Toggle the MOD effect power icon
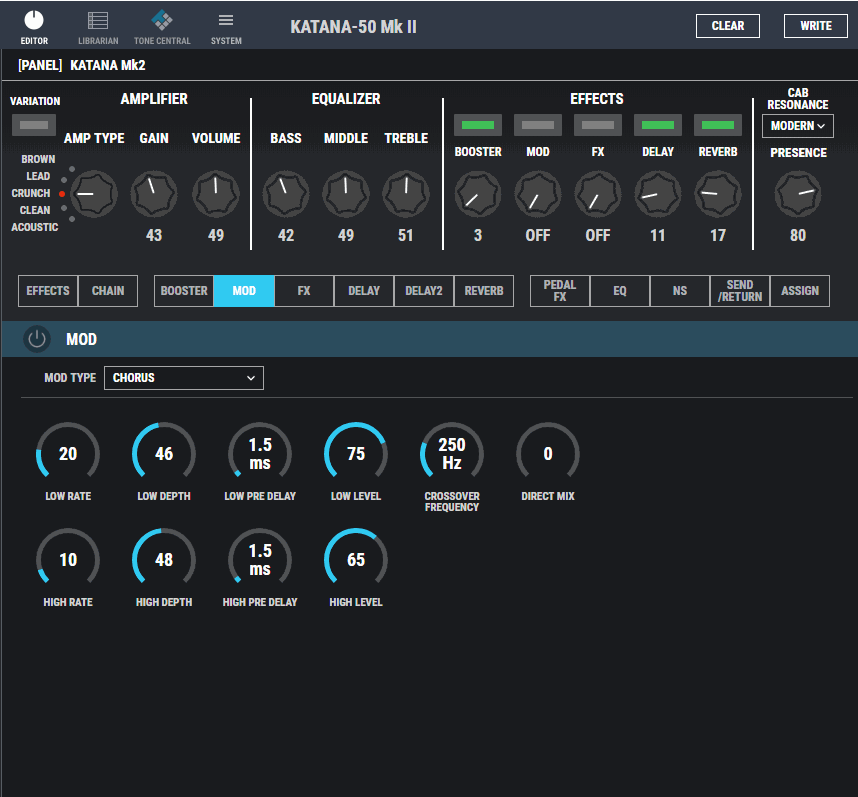 pos(37,339)
